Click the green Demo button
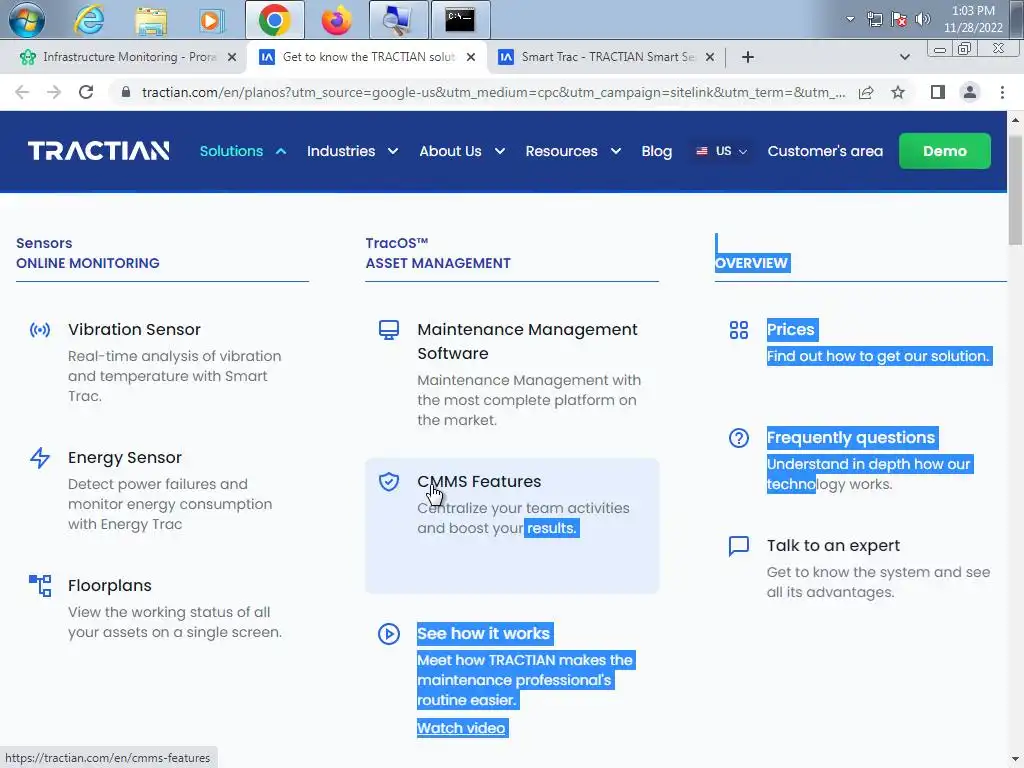The height and width of the screenshot is (768, 1024). [x=944, y=151]
